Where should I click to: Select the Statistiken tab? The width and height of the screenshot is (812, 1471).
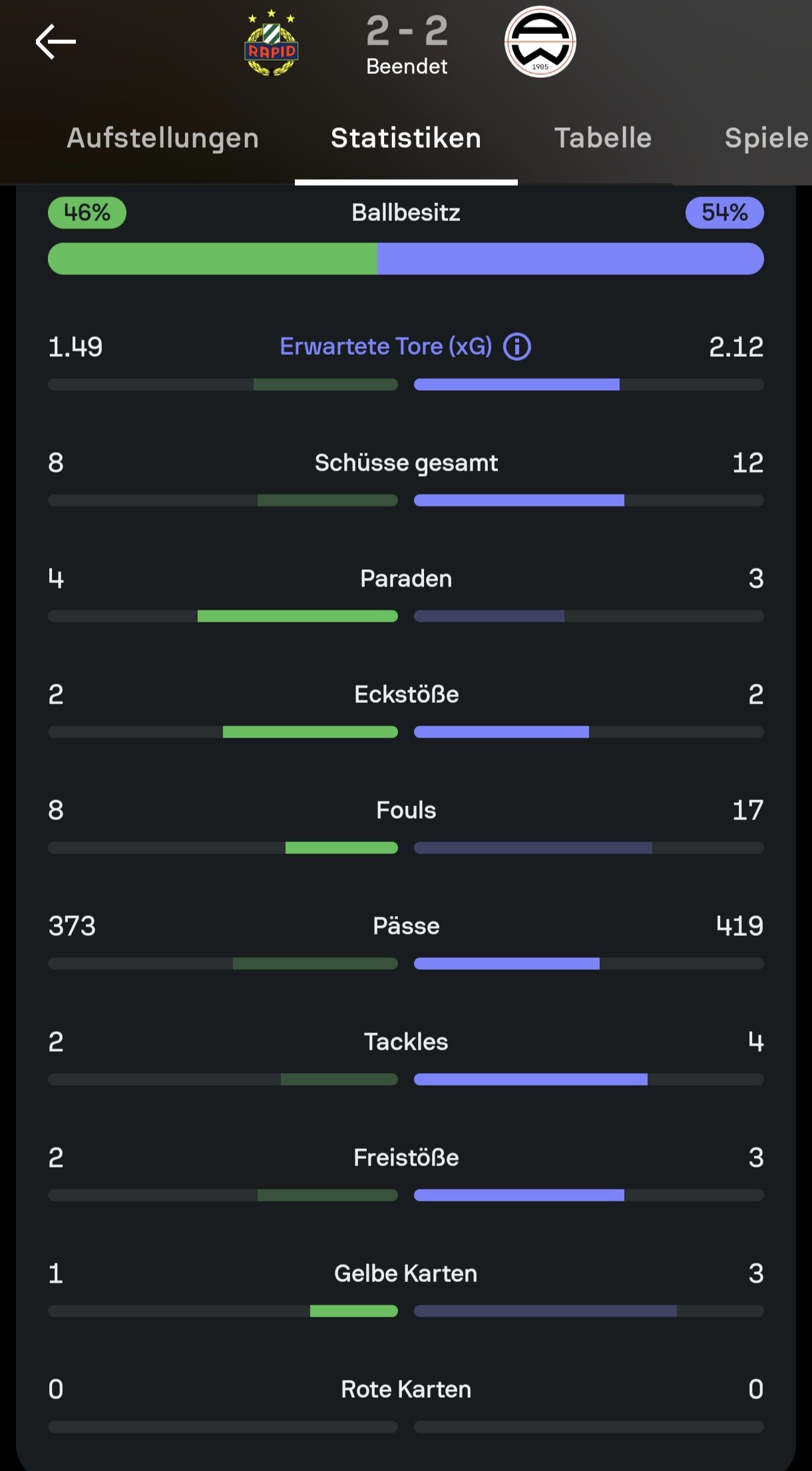click(406, 138)
